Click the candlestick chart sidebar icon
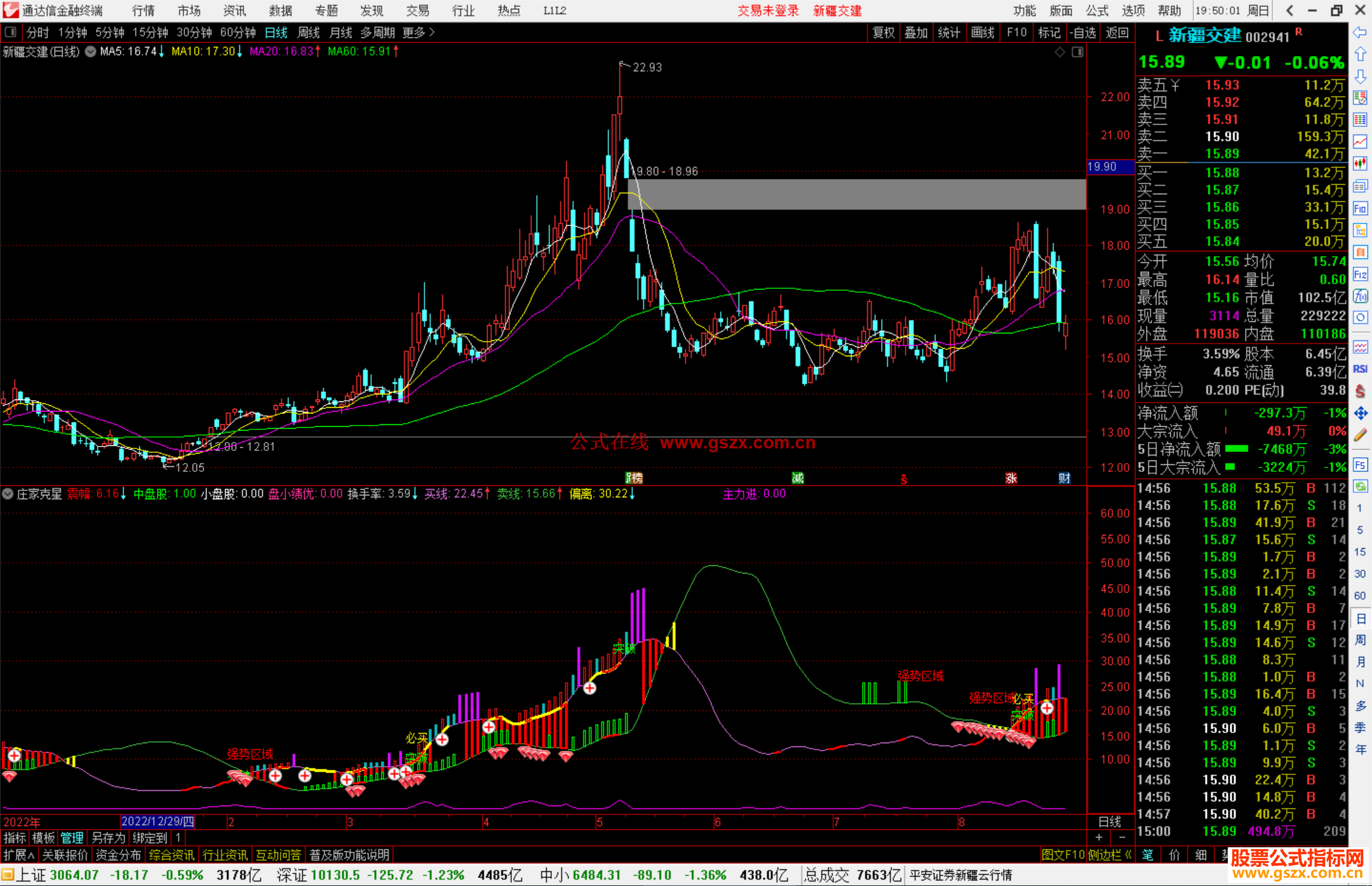This screenshot has height=886, width=1372. pos(1360,164)
